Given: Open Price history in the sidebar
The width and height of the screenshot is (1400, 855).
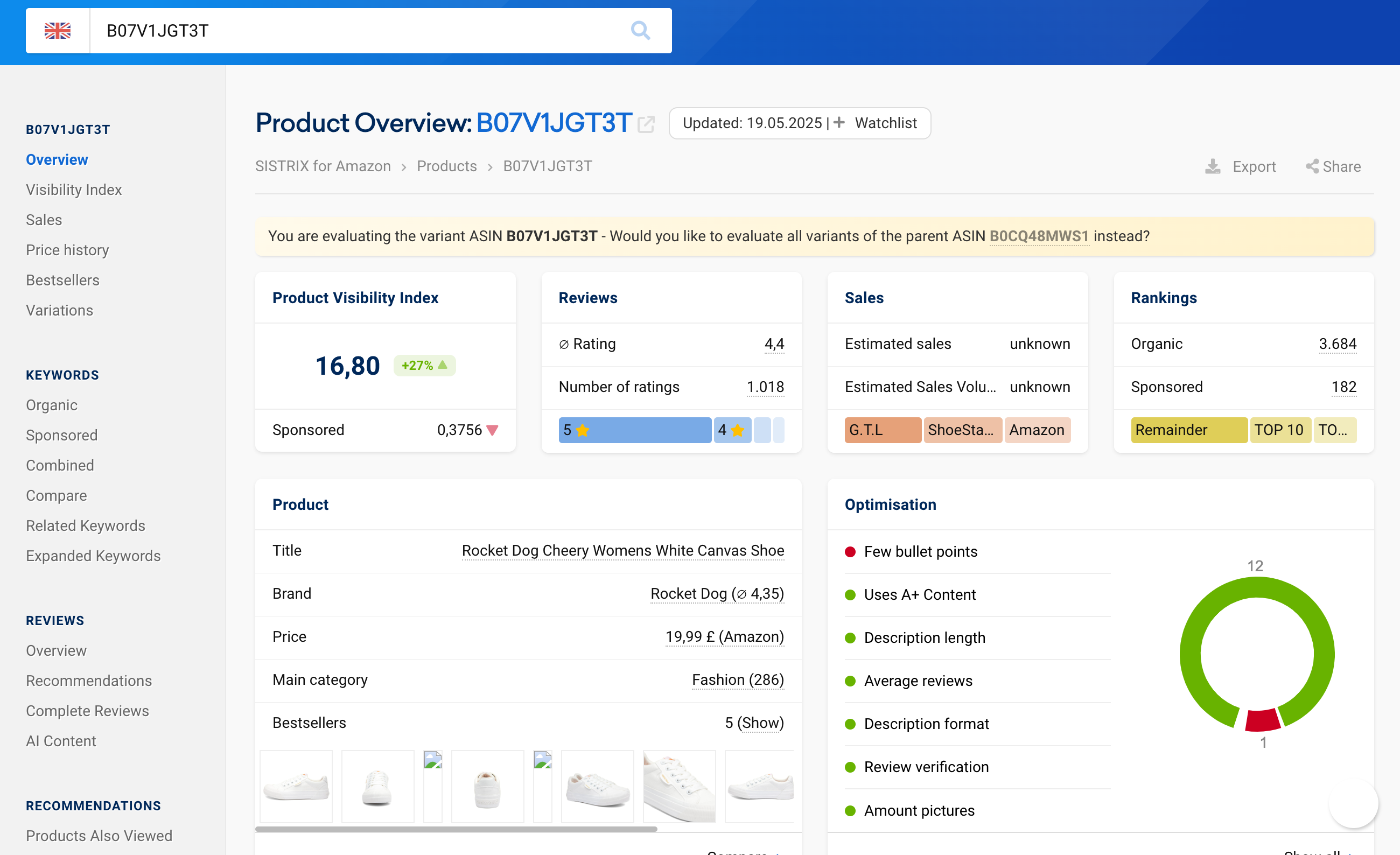Looking at the screenshot, I should 67,250.
